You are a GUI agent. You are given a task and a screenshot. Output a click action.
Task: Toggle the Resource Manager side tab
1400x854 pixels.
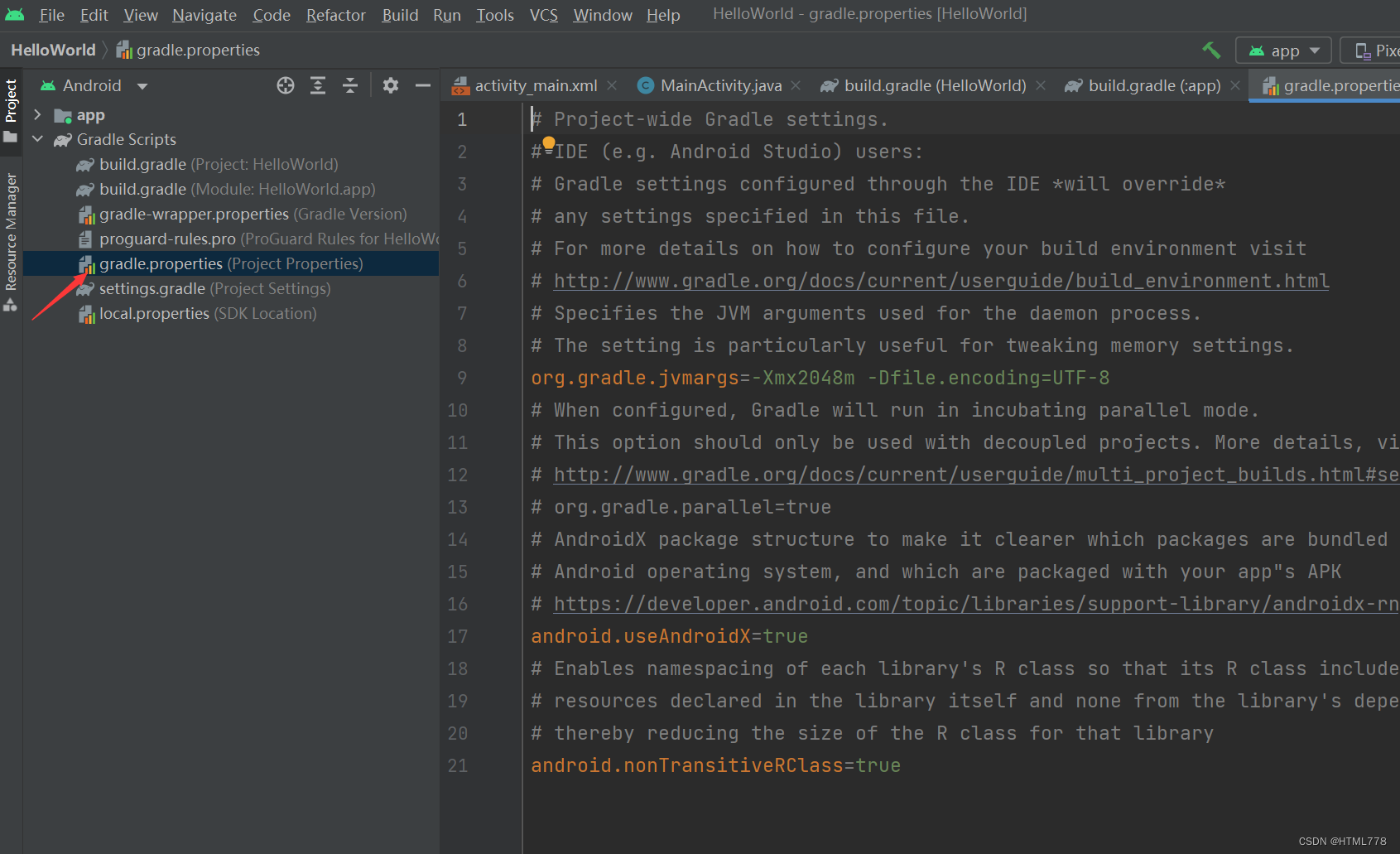coord(11,242)
